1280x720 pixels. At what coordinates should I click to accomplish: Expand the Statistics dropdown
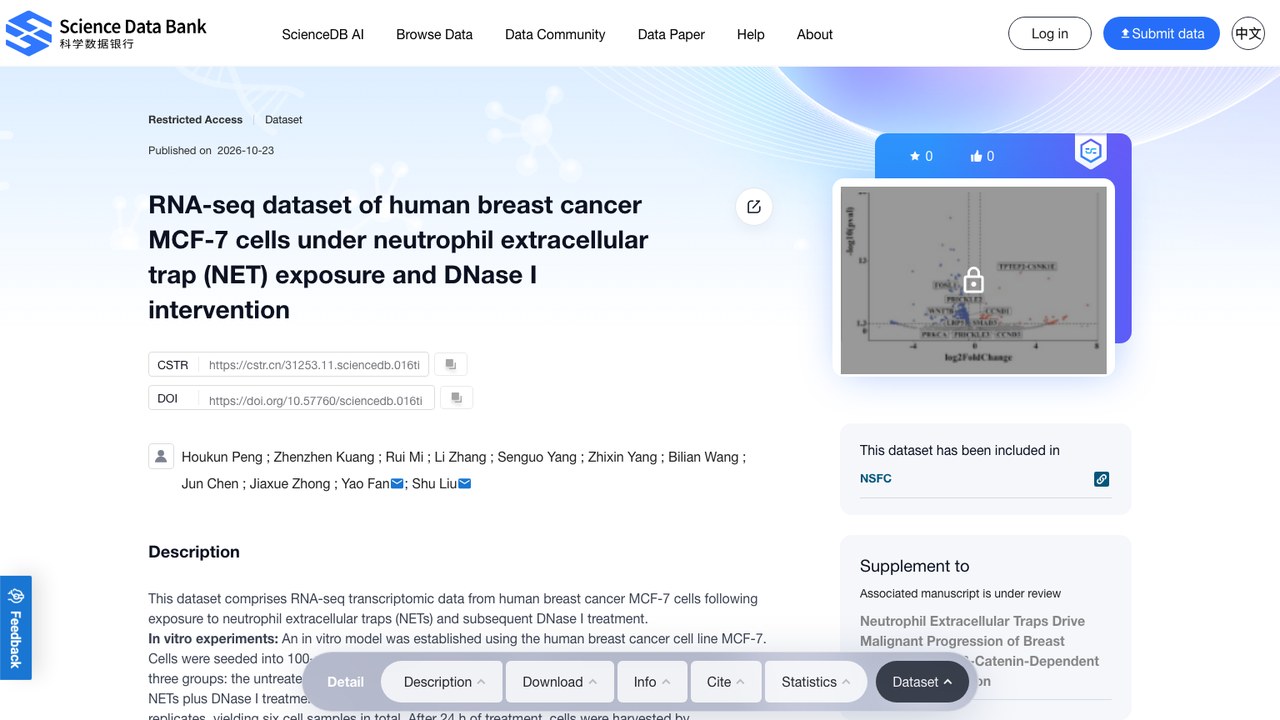[x=817, y=682]
